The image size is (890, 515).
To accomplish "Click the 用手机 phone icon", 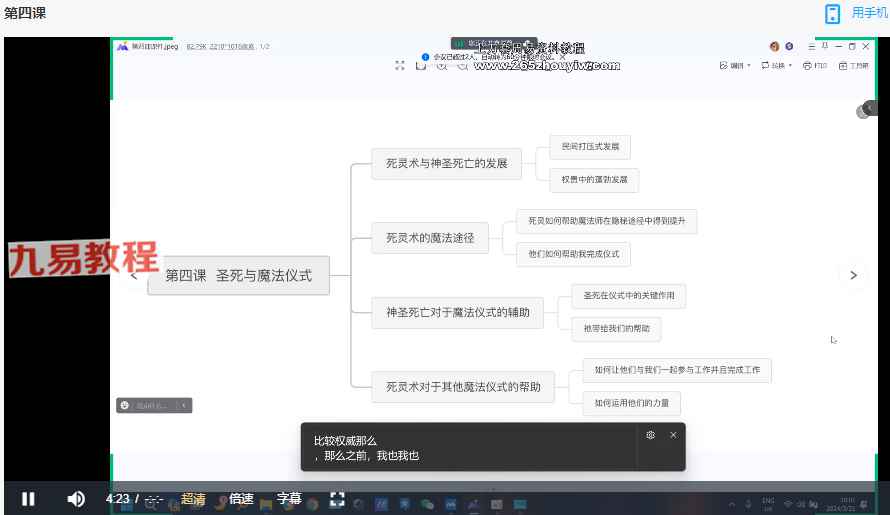I will pos(832,14).
